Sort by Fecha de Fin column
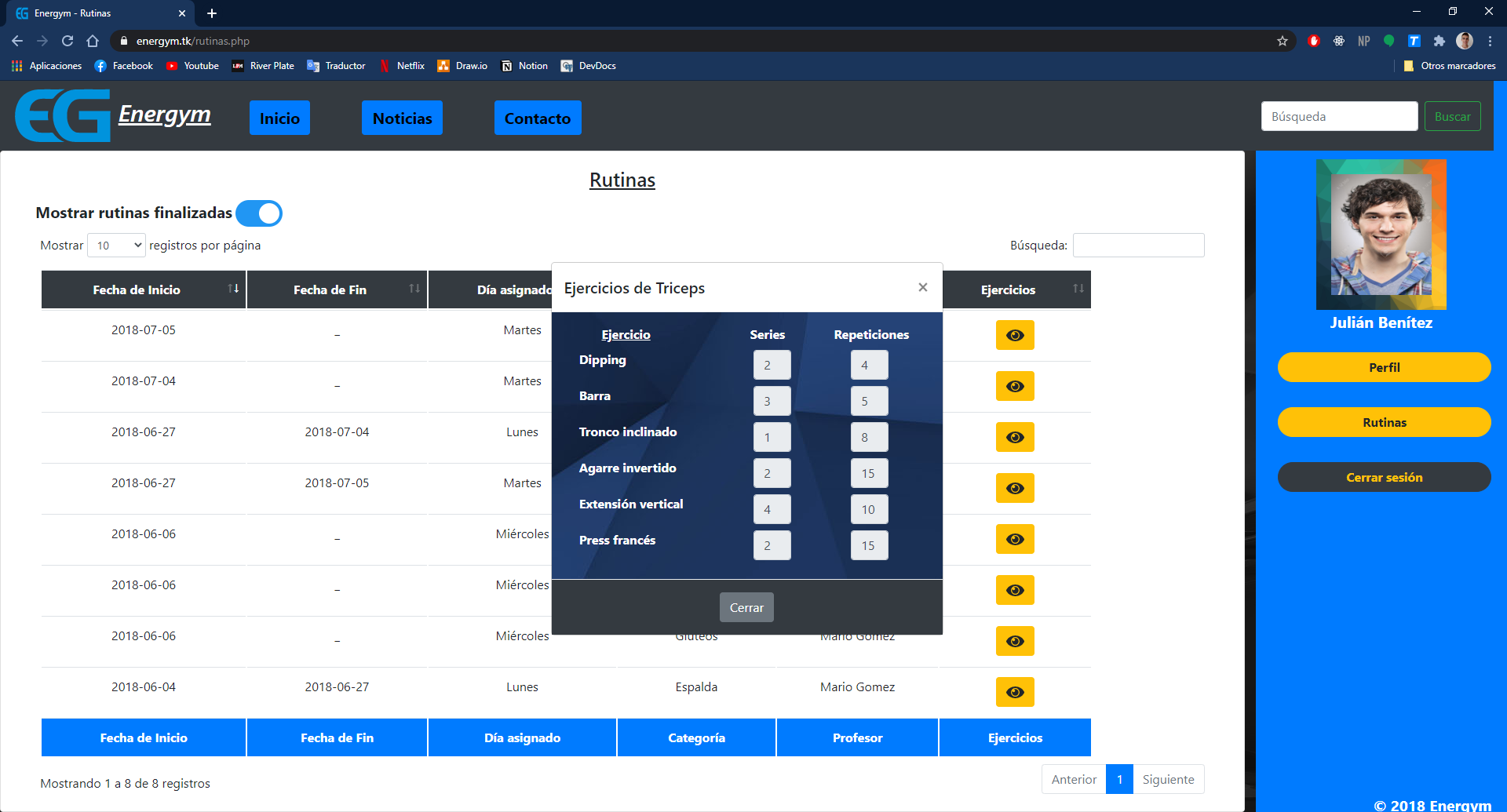Image resolution: width=1507 pixels, height=812 pixels. [x=337, y=289]
